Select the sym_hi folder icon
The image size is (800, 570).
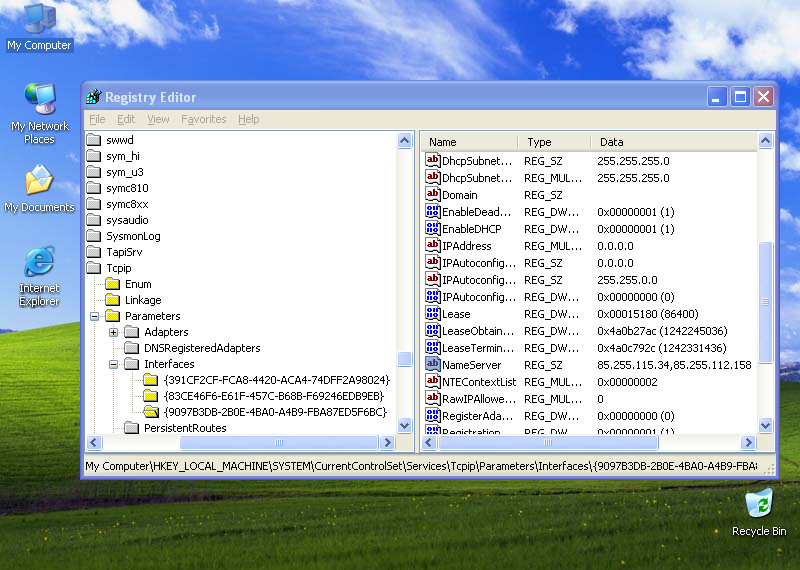tap(94, 156)
